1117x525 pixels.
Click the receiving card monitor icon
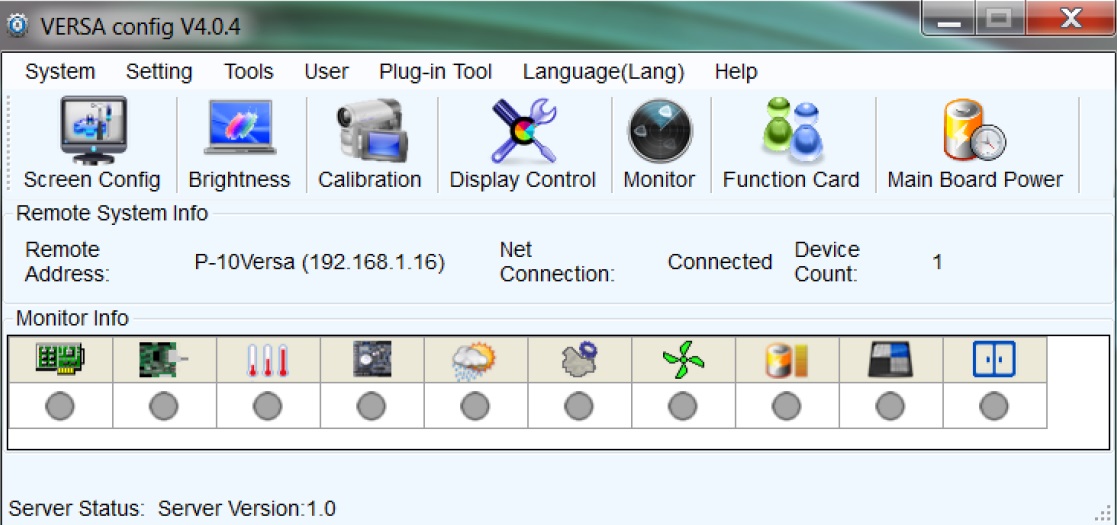pyautogui.click(x=164, y=360)
